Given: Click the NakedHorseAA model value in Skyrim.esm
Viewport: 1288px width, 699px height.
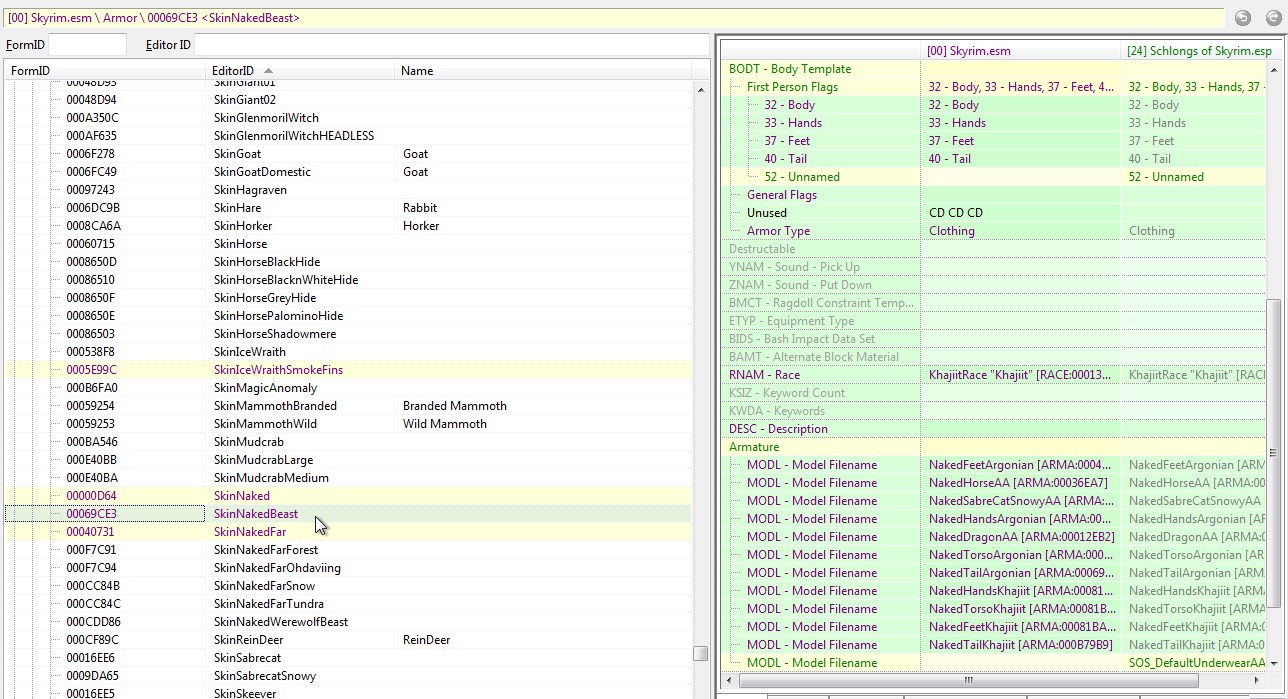Looking at the screenshot, I should 1020,483.
